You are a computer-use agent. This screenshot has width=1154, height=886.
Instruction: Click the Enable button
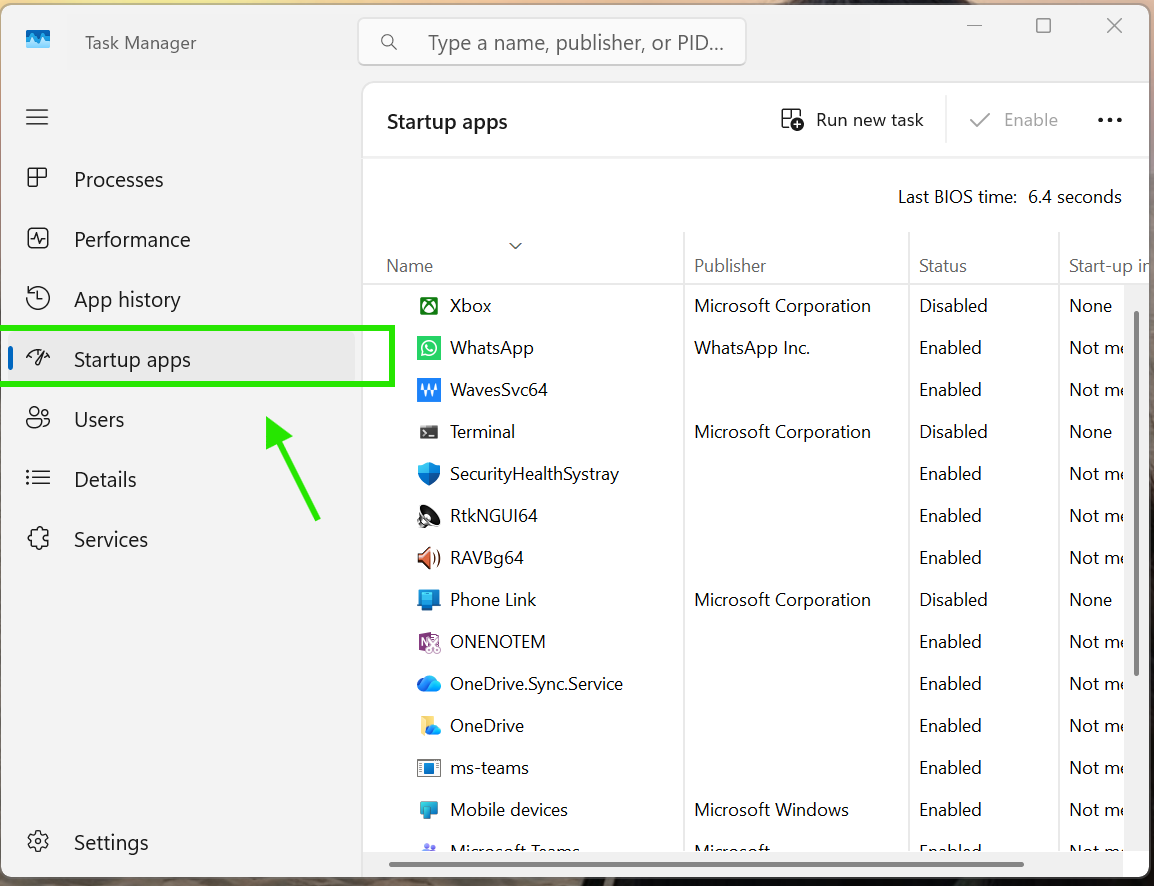click(x=1014, y=120)
